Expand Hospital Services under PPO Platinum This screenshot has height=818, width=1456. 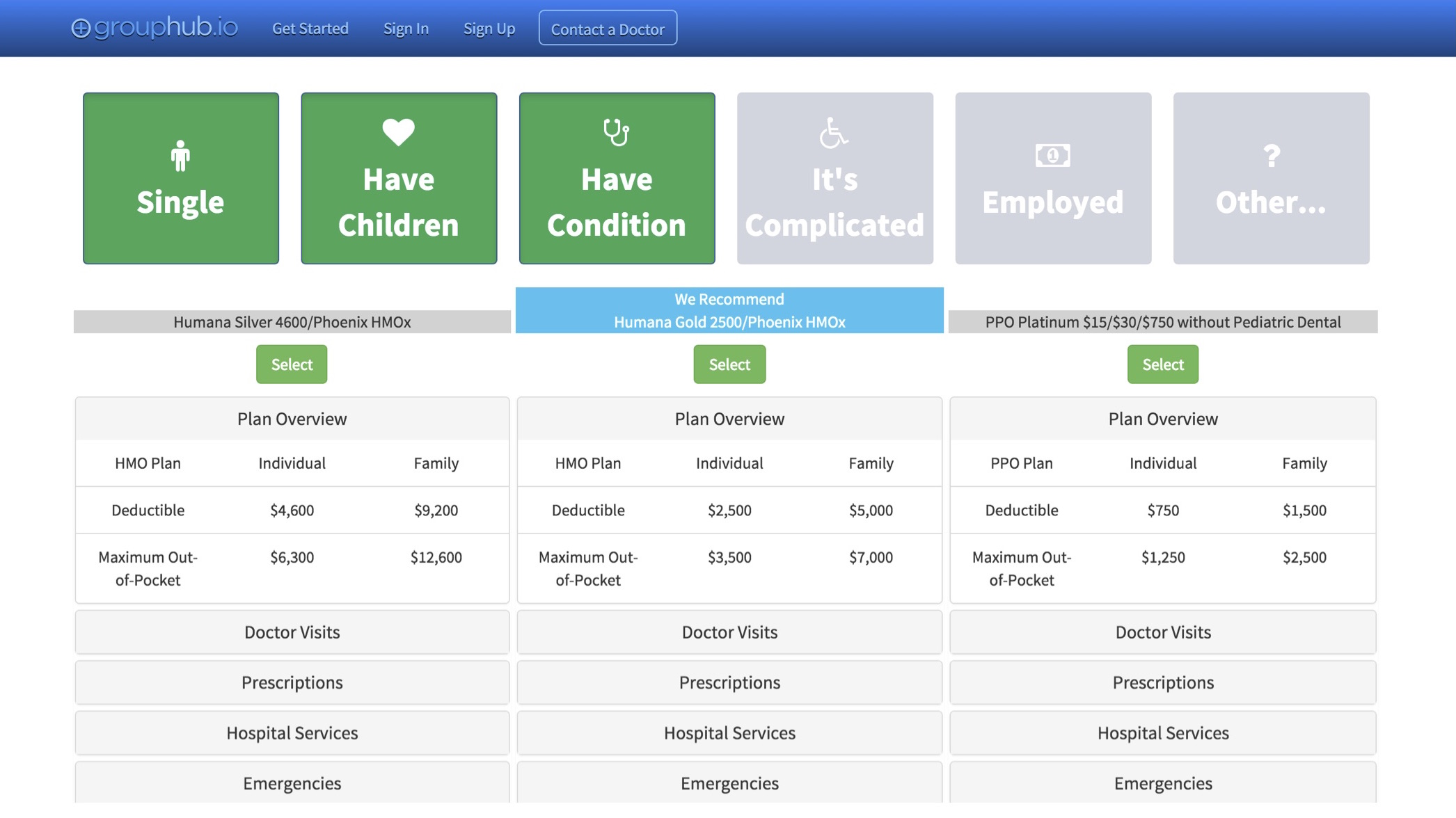tap(1163, 733)
